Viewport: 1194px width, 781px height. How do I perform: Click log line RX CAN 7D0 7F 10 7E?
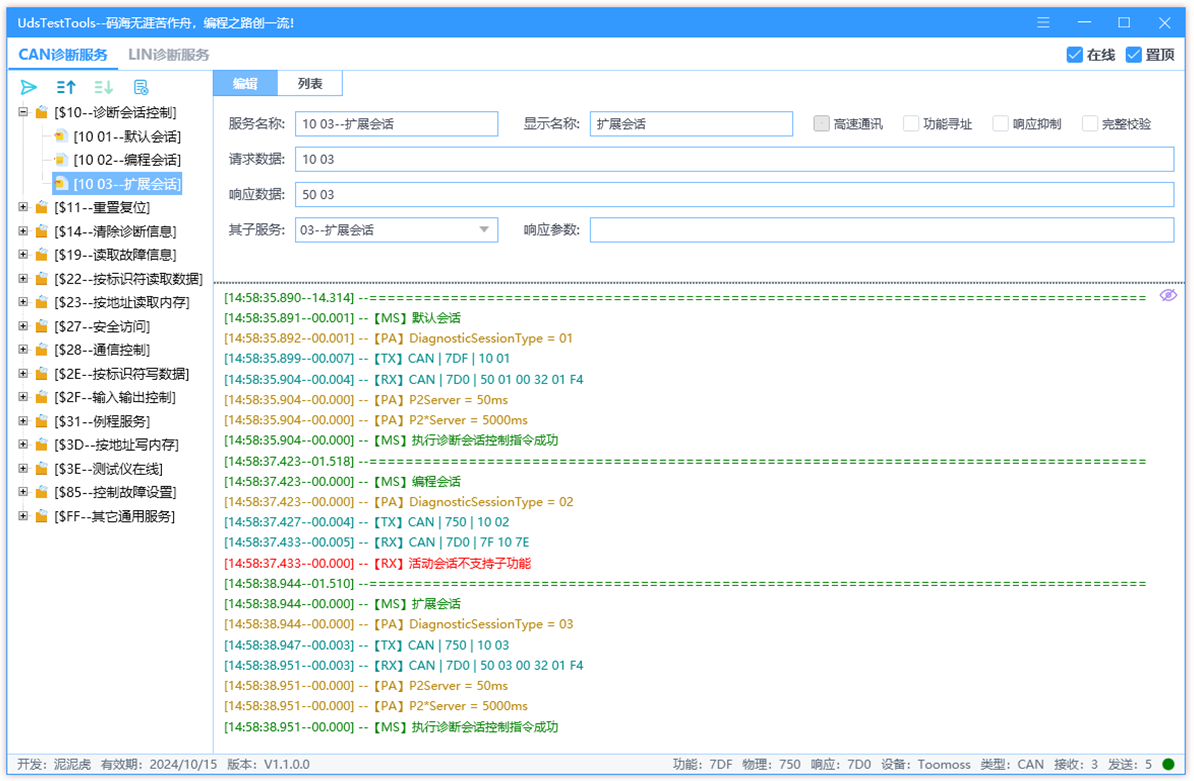tap(377, 543)
